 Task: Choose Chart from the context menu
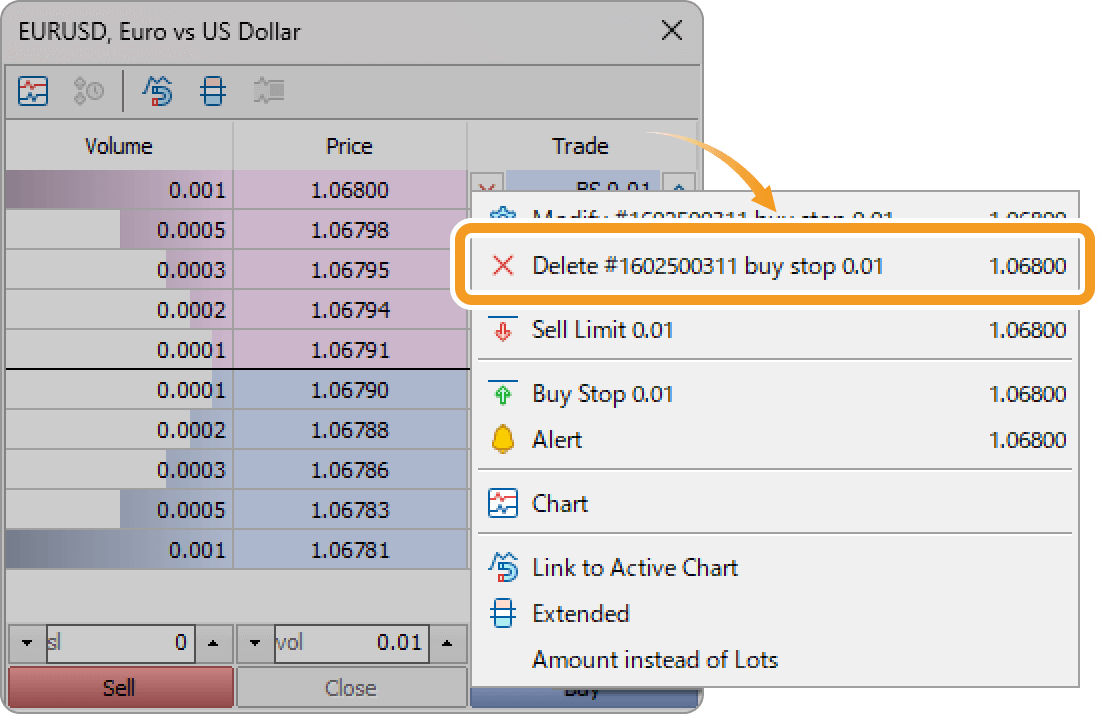tap(558, 503)
